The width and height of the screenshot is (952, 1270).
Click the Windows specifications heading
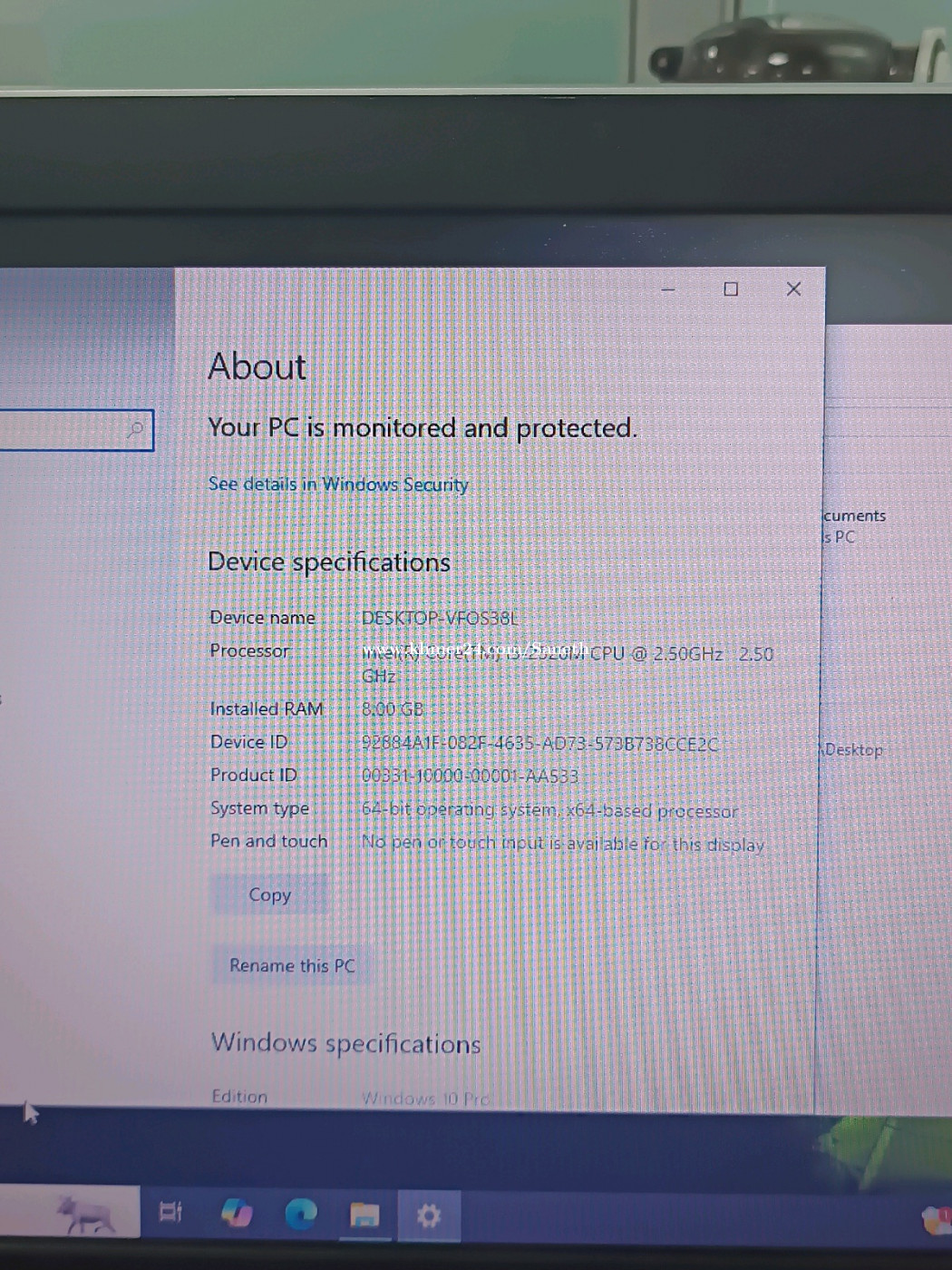click(345, 1044)
